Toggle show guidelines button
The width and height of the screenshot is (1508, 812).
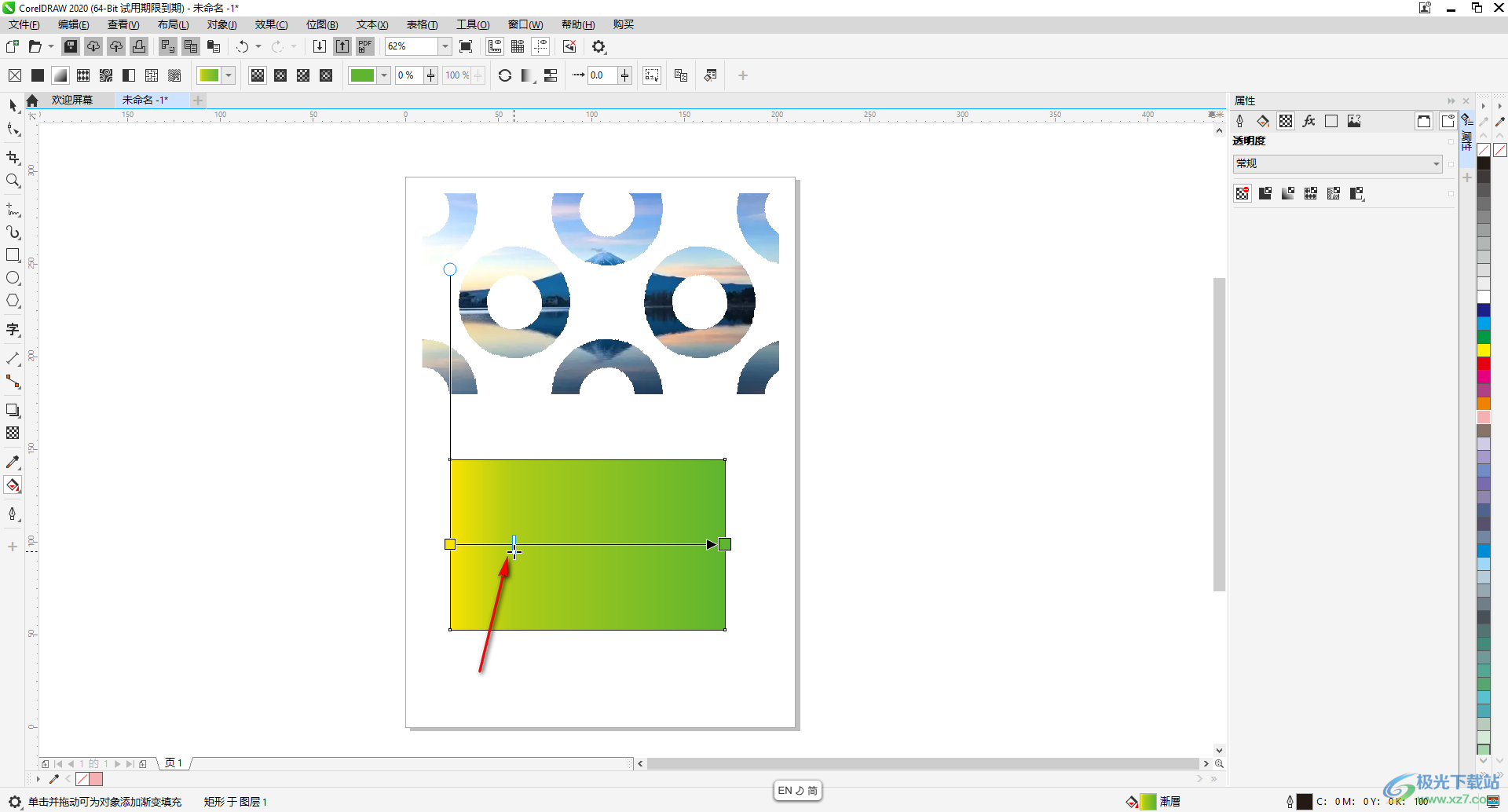click(540, 46)
